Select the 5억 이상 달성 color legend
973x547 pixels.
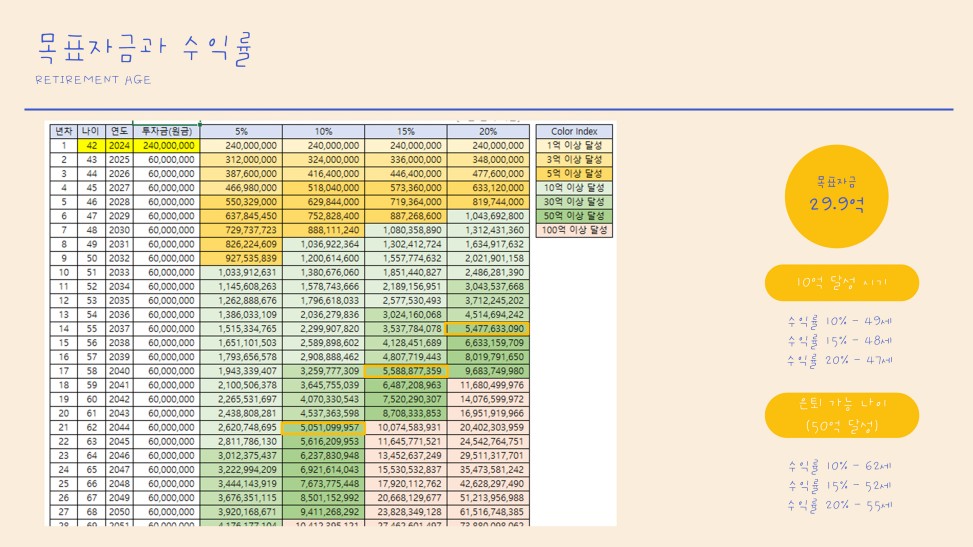574,173
